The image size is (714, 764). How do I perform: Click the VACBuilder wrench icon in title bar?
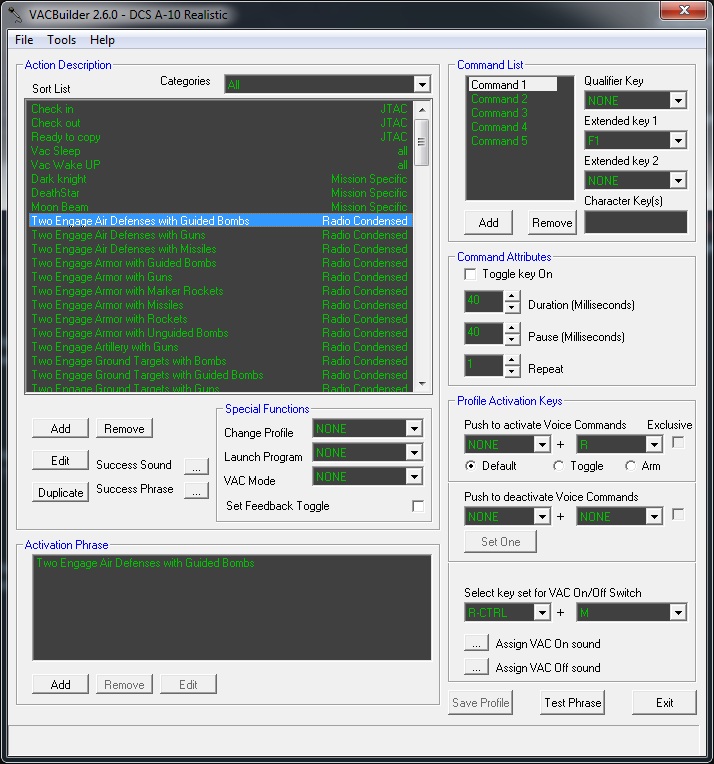point(15,14)
